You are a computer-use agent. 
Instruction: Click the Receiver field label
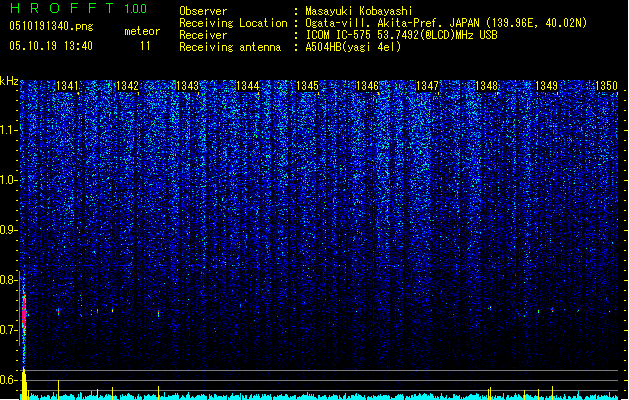click(203, 35)
